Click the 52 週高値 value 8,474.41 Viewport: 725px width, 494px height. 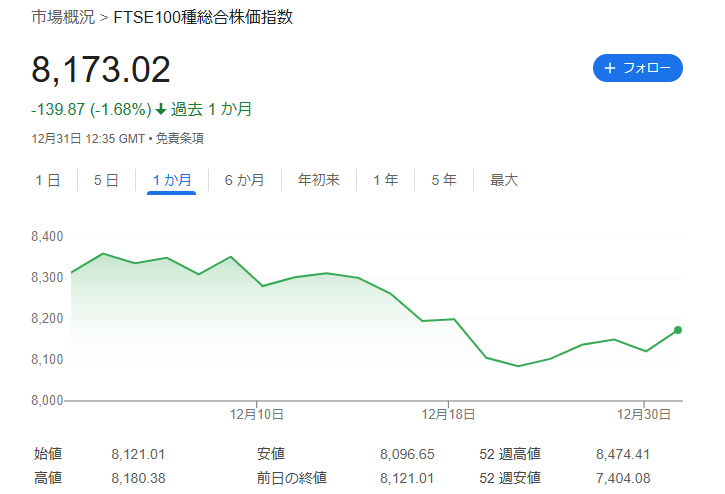tap(623, 454)
